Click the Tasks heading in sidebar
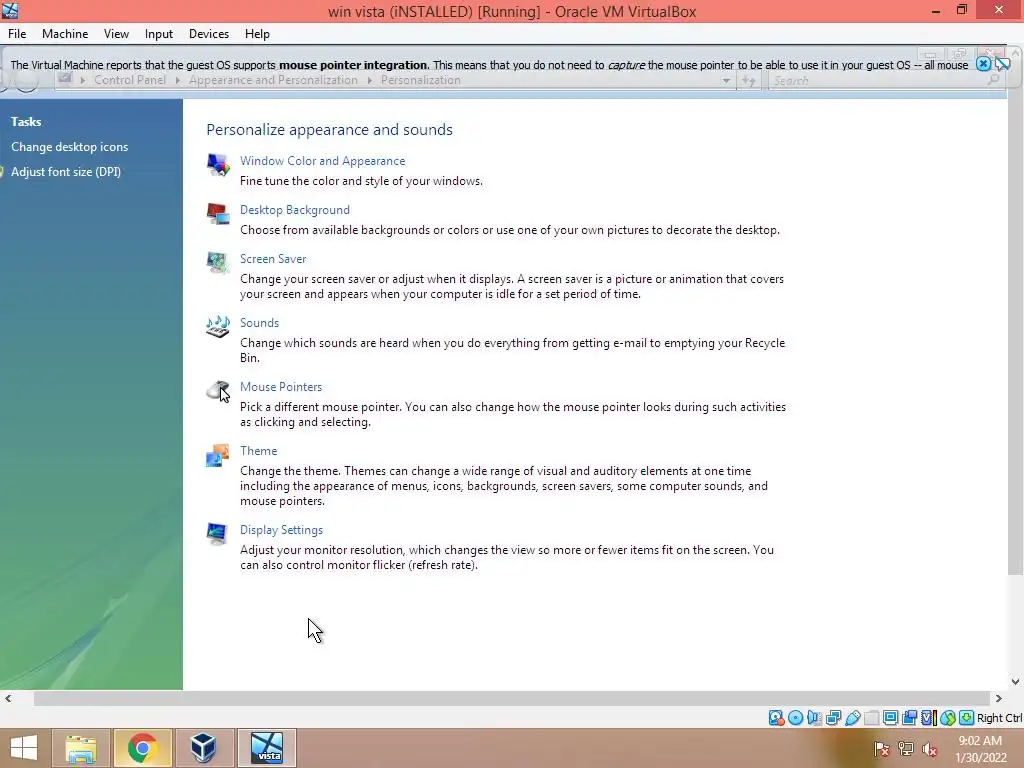1024x768 pixels. (x=26, y=121)
